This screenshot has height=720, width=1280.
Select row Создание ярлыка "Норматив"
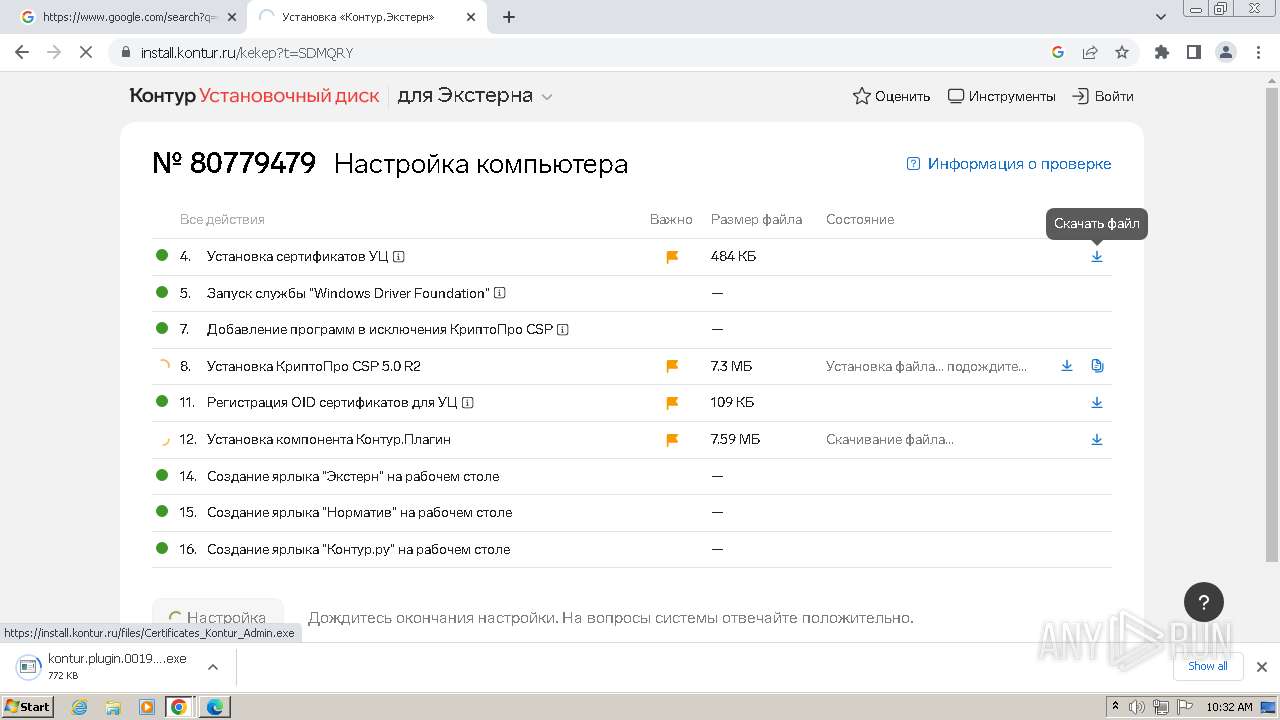(x=632, y=512)
